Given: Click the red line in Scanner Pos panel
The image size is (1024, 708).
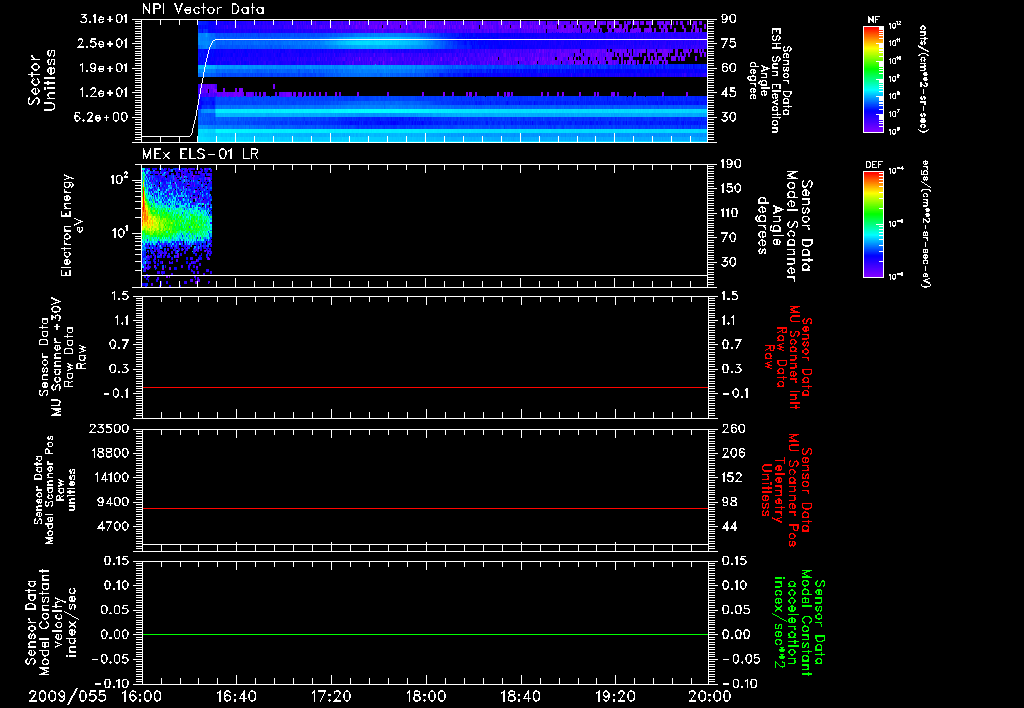Looking at the screenshot, I should [x=425, y=508].
